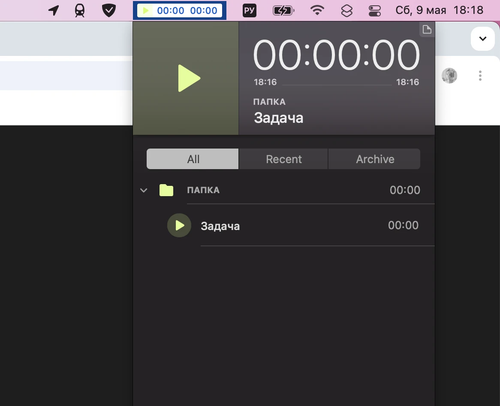Open the train menu bar icon
The width and height of the screenshot is (500, 406).
[80, 11]
